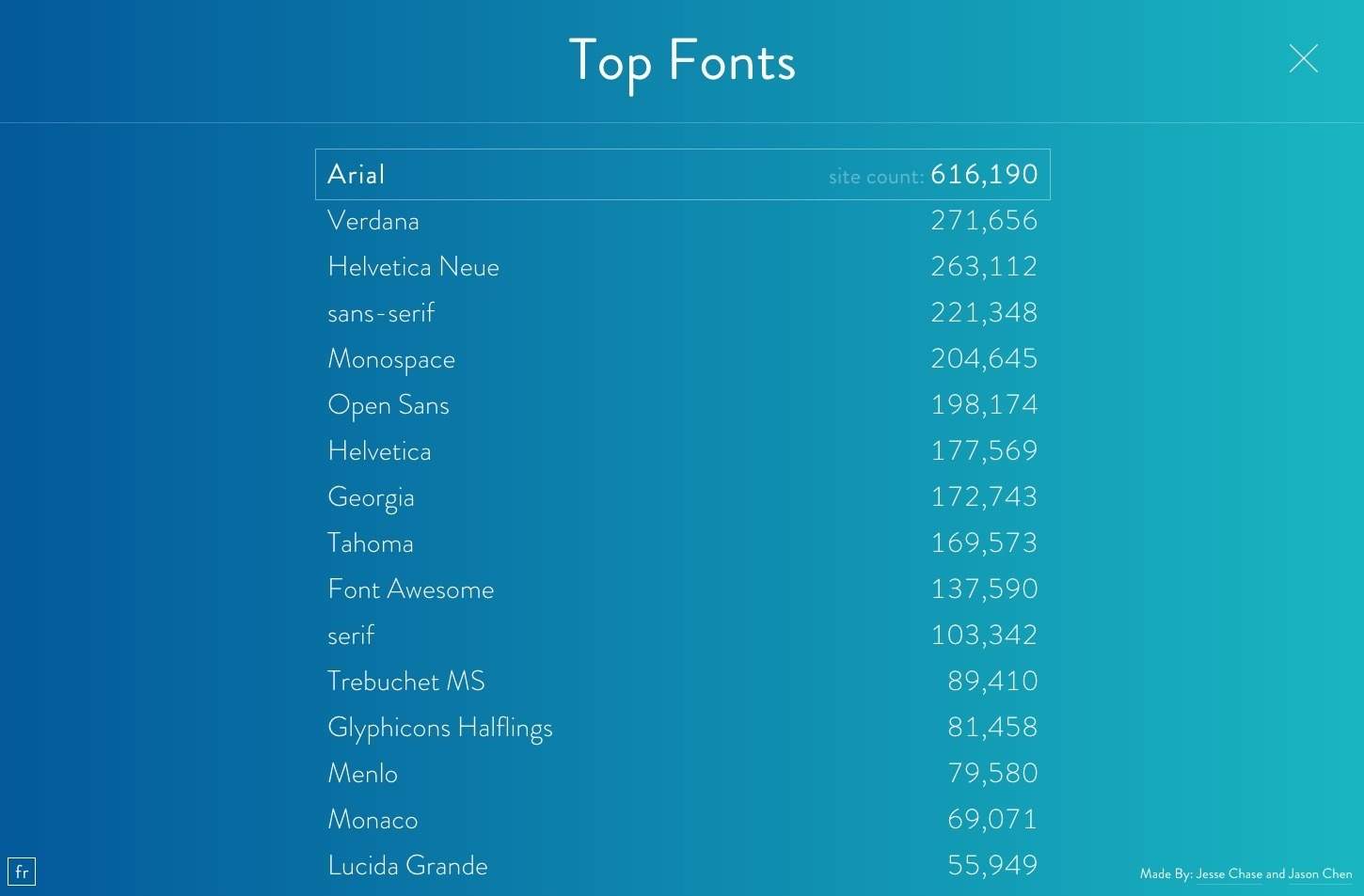Click the 204,645 site count value

[x=984, y=358]
